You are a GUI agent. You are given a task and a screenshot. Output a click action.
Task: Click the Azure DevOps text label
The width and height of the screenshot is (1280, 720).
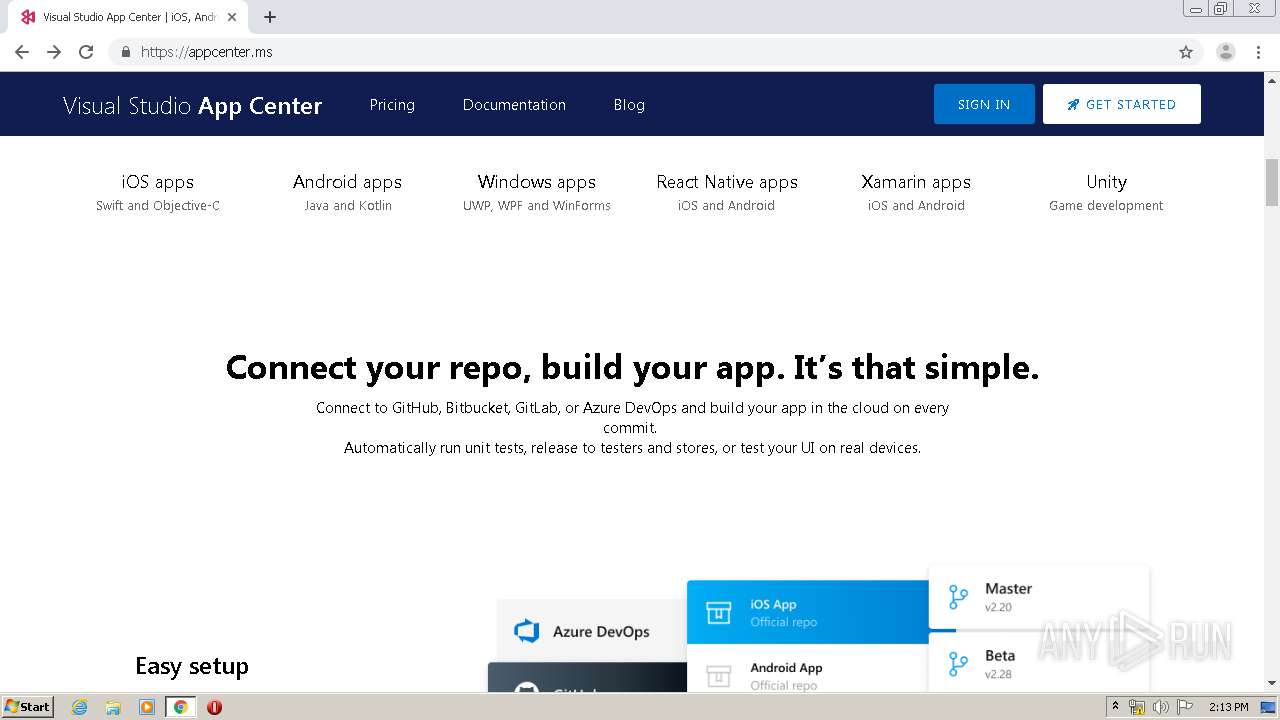pos(601,632)
